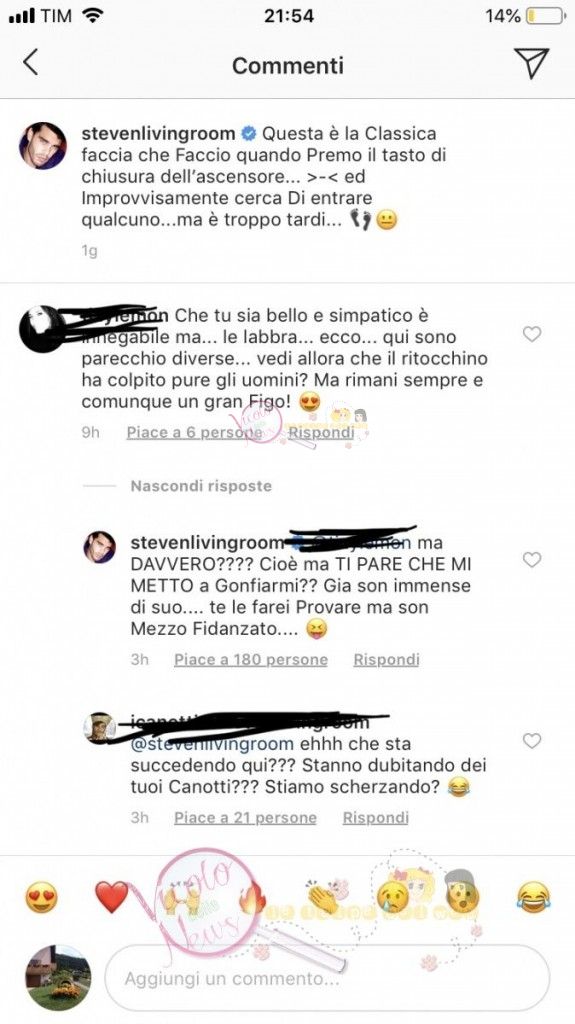Open stevenlivingroom's profile picture at top
Viewport: 575px width, 1024px height.
pos(42,146)
